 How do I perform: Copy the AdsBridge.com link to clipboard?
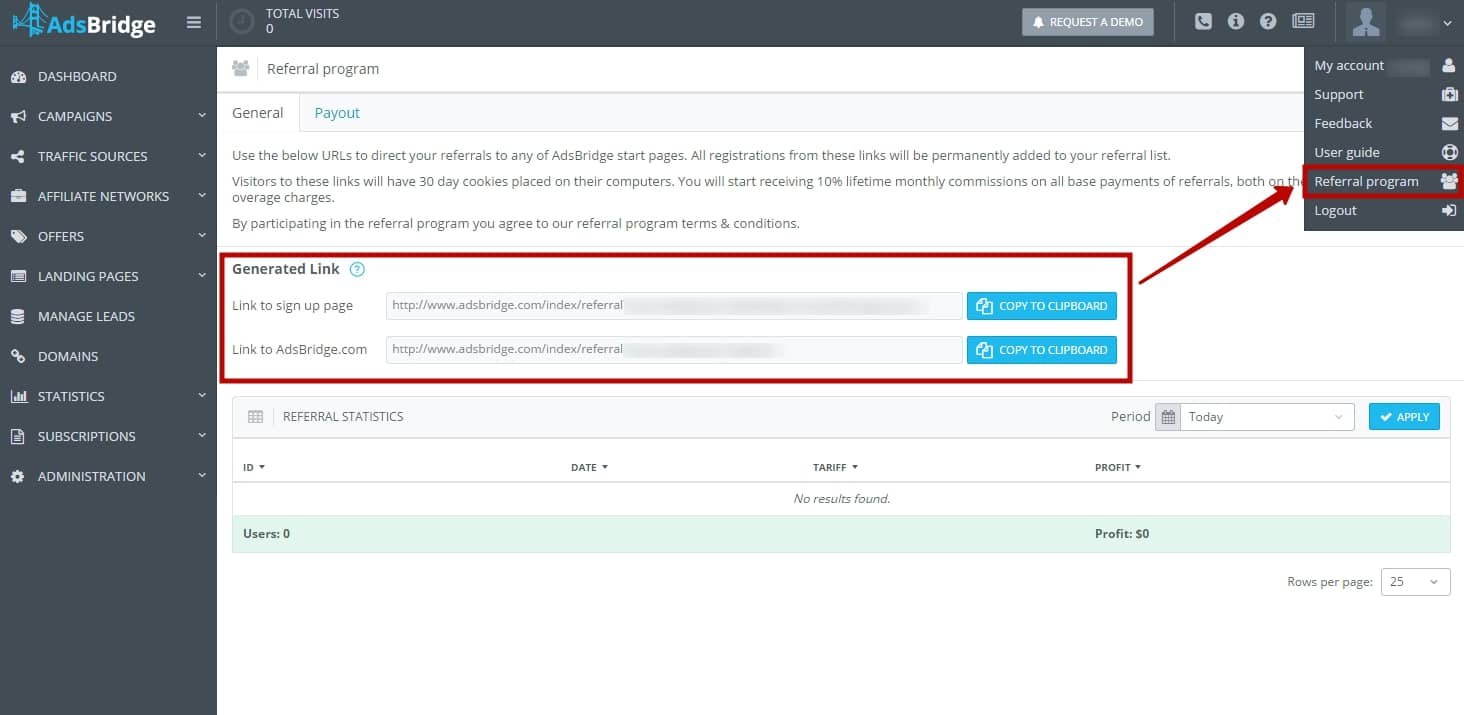point(1042,350)
